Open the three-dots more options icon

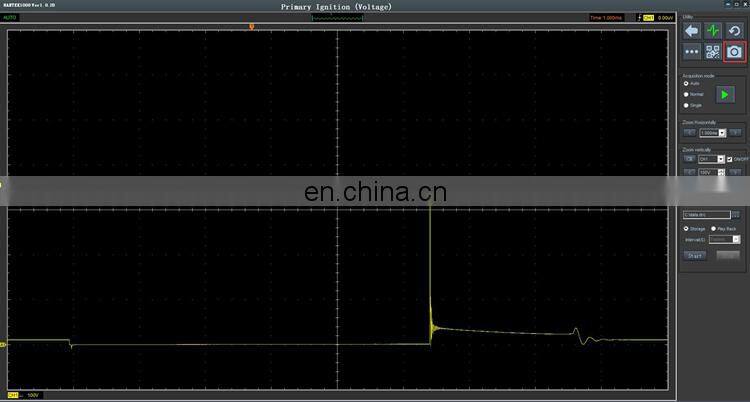click(692, 51)
